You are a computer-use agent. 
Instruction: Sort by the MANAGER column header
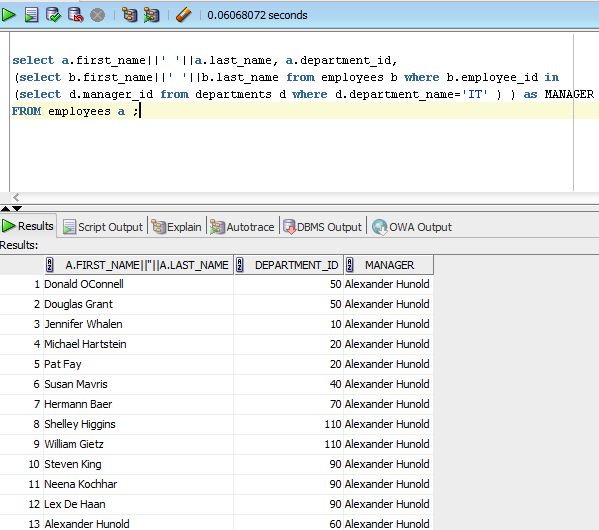point(389,265)
